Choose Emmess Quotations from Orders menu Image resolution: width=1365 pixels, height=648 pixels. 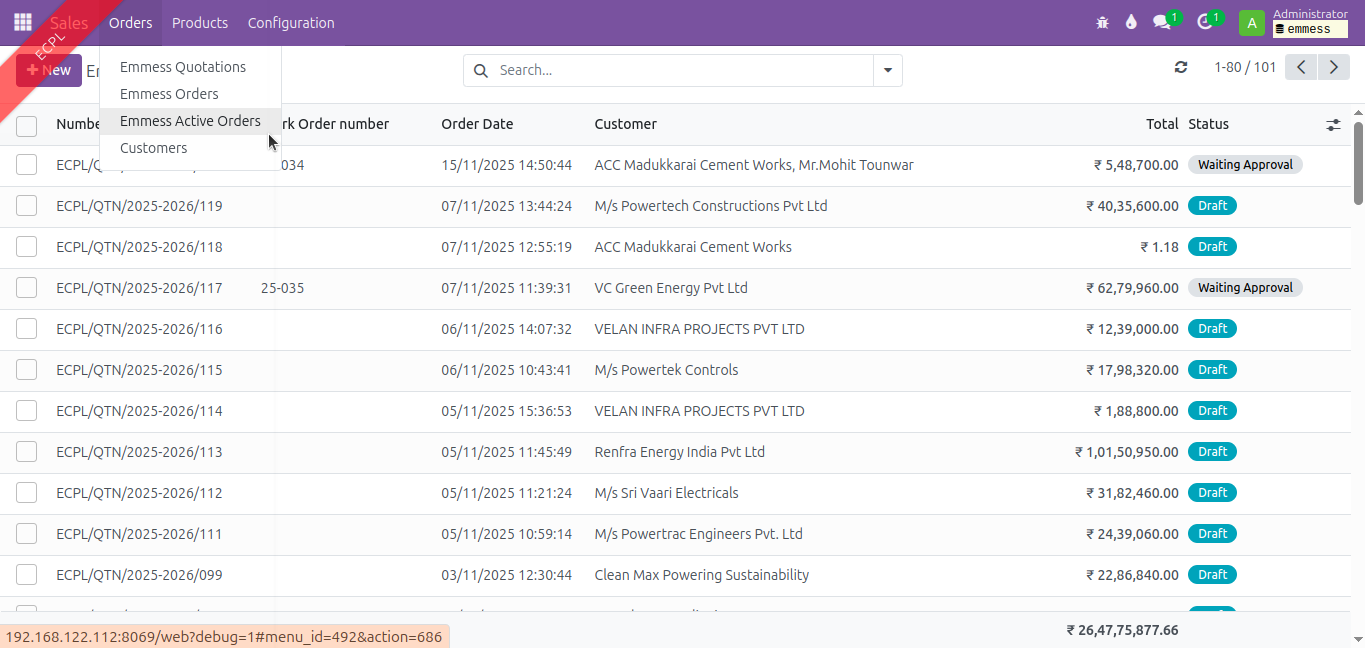183,67
